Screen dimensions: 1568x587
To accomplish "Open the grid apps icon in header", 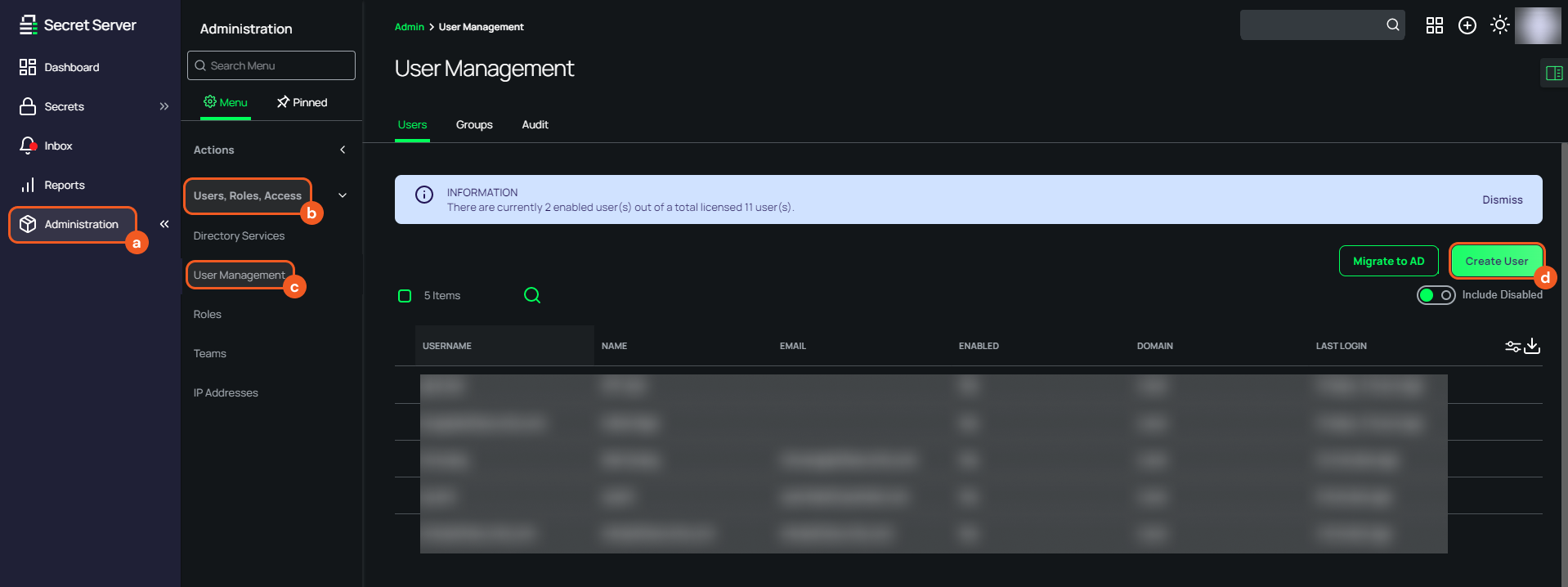I will click(1435, 25).
